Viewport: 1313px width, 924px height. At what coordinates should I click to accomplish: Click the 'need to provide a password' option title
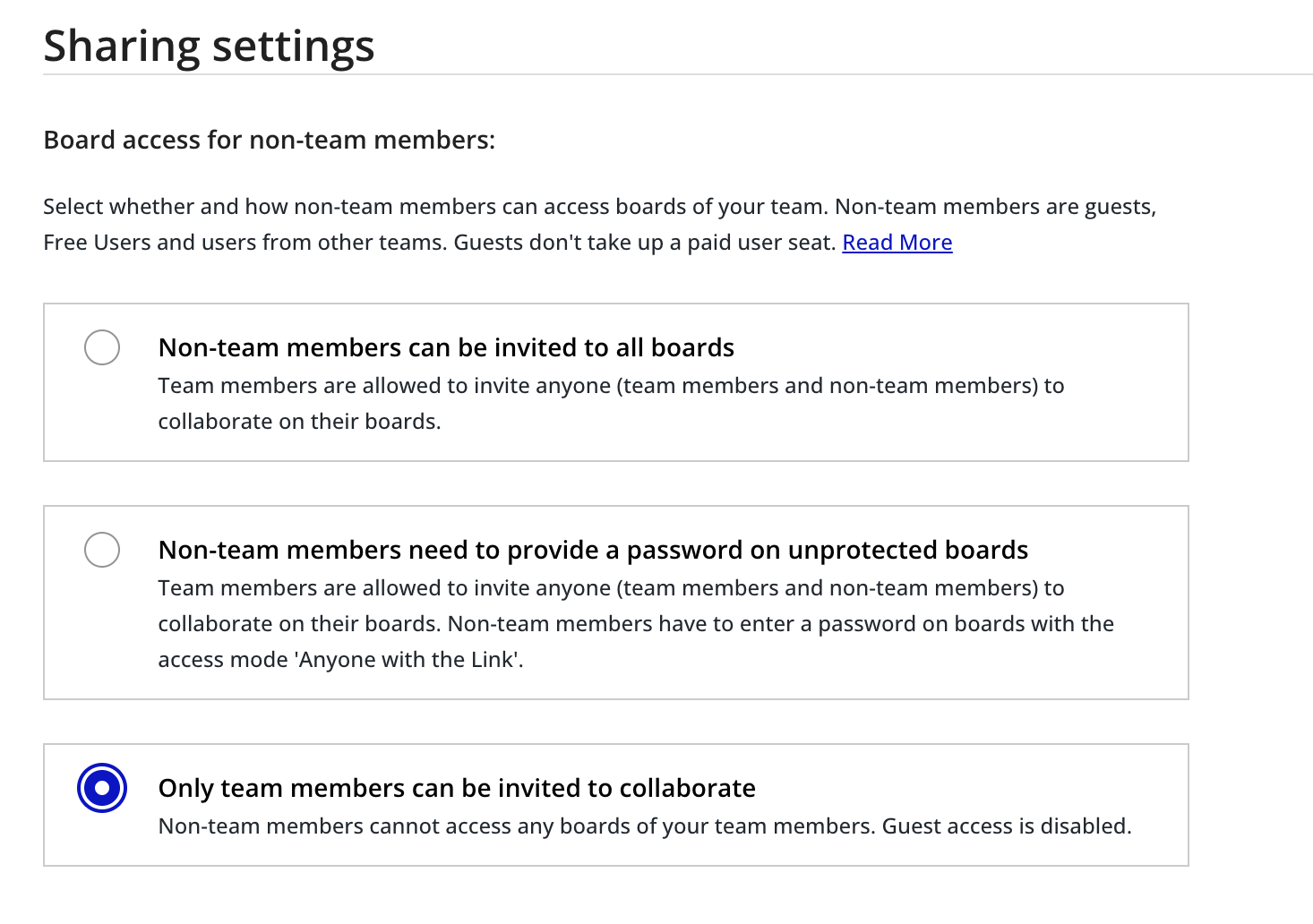click(593, 550)
